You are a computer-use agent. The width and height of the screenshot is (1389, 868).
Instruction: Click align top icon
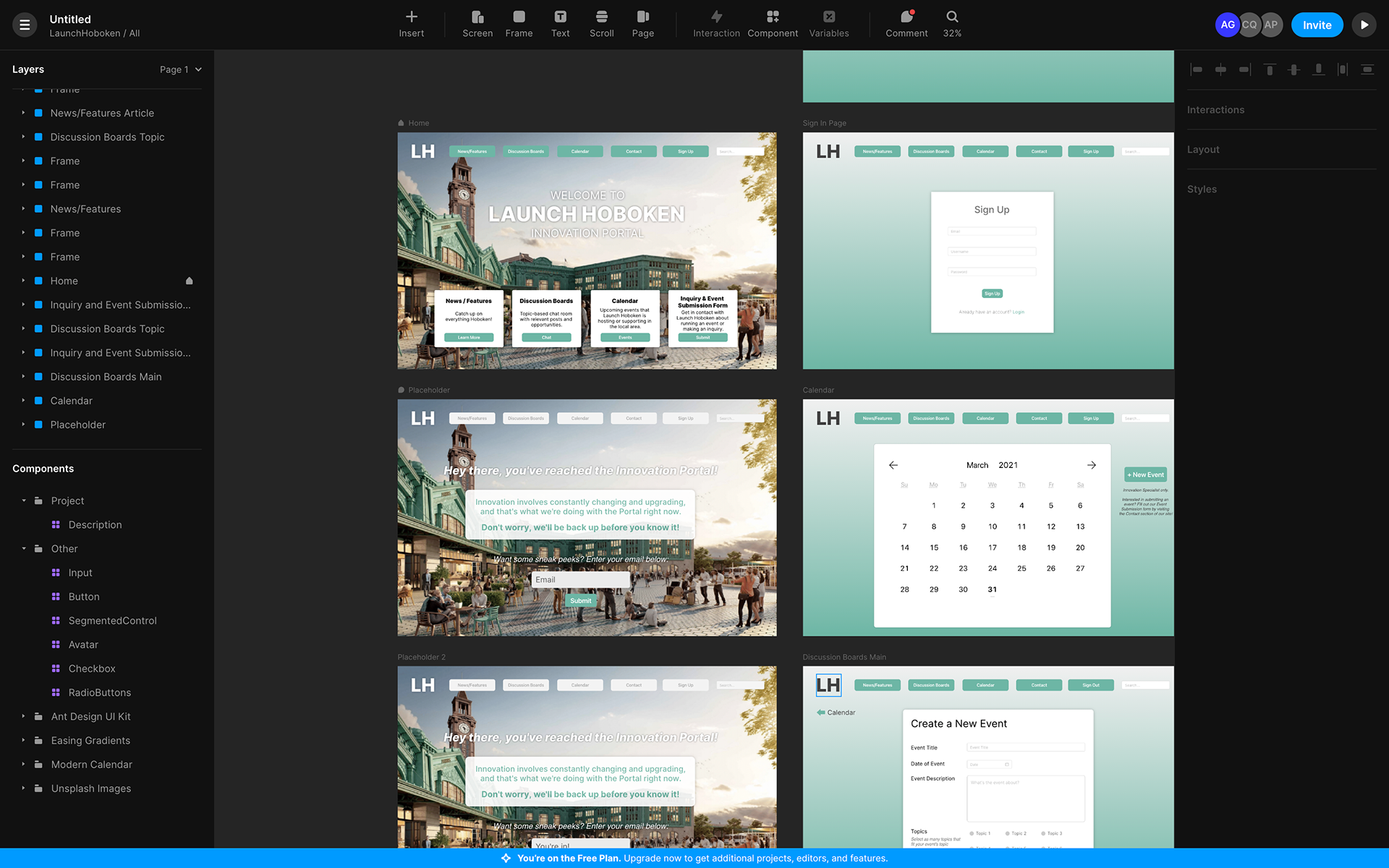coord(1269,69)
